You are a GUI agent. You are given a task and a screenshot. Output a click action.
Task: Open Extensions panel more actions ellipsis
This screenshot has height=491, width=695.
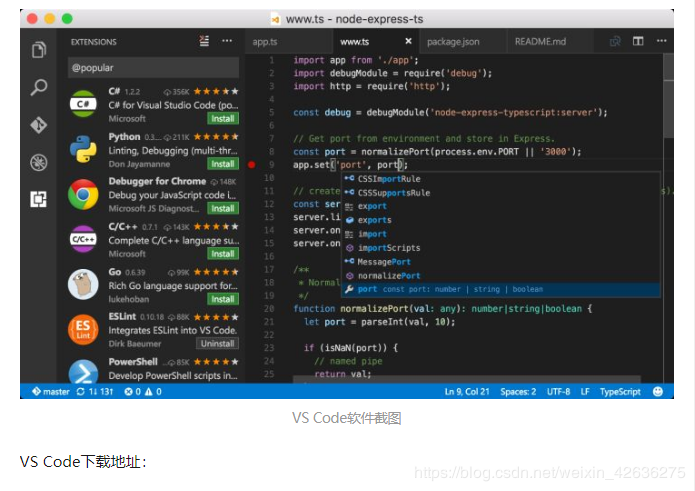click(x=227, y=41)
